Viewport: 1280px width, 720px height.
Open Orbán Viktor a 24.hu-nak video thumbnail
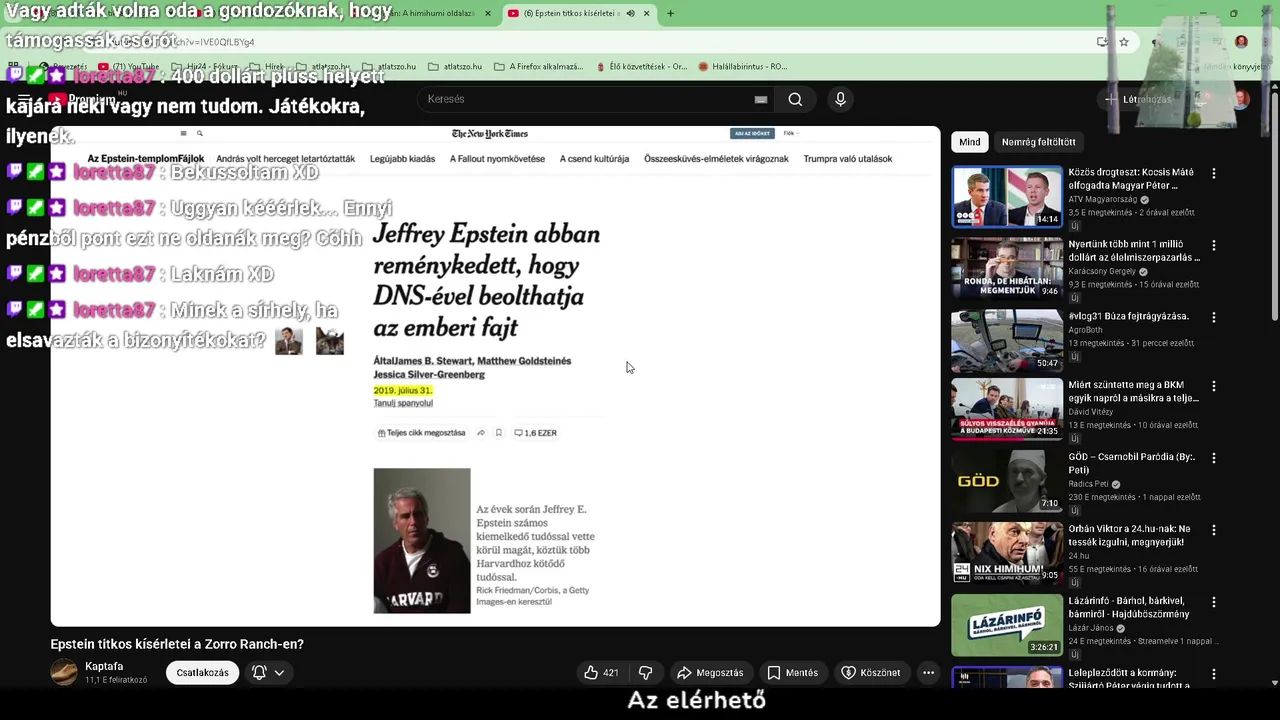1007,553
